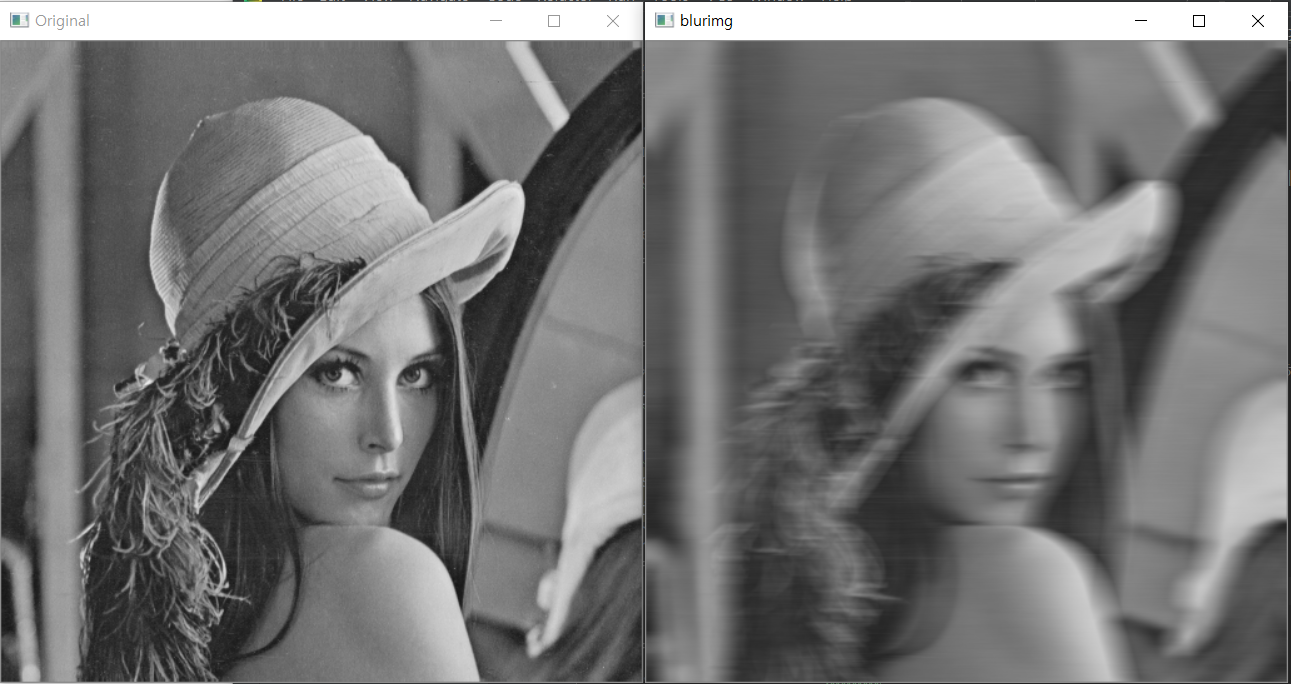Minimize the Original window

tap(495, 21)
